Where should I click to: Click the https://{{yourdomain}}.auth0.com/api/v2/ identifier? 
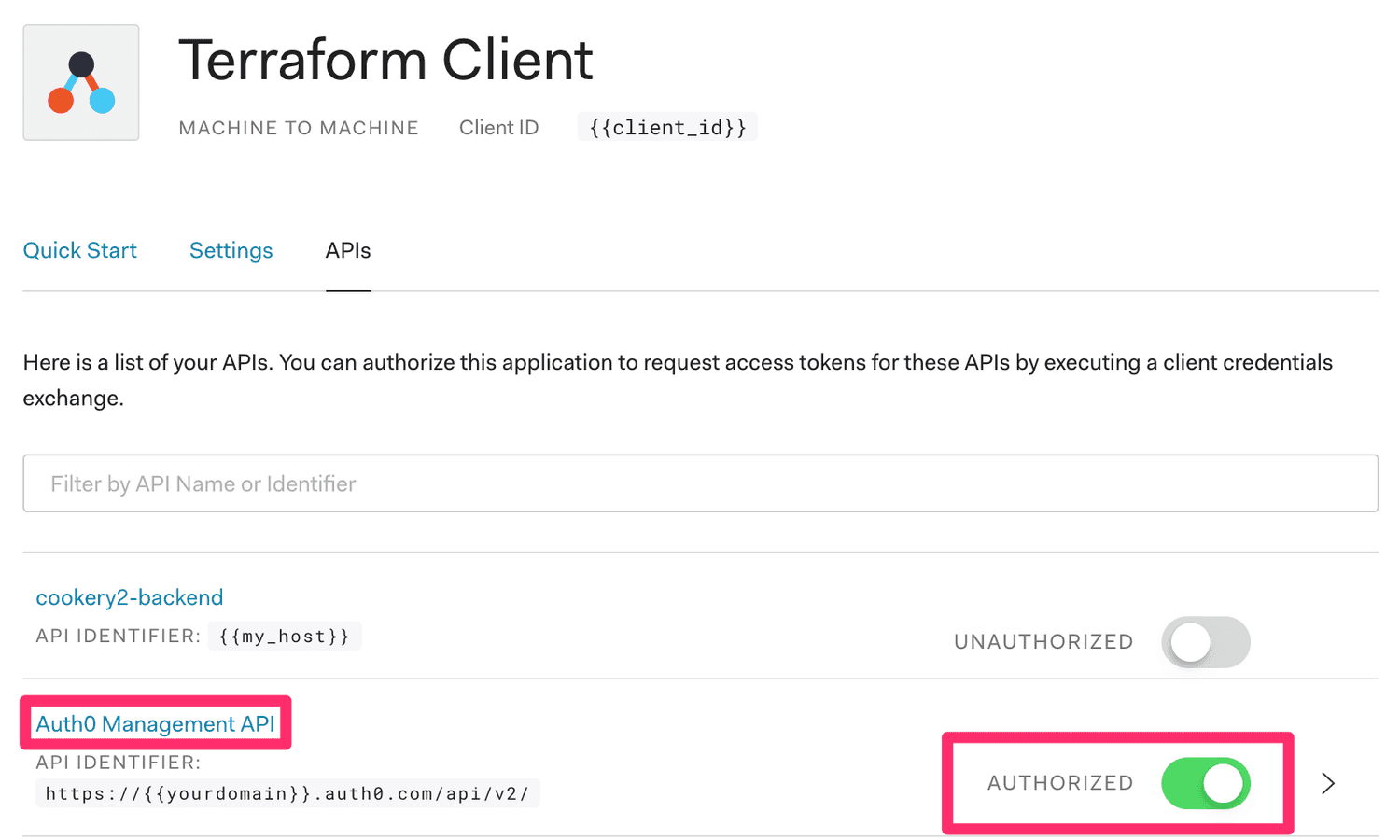pos(287,794)
